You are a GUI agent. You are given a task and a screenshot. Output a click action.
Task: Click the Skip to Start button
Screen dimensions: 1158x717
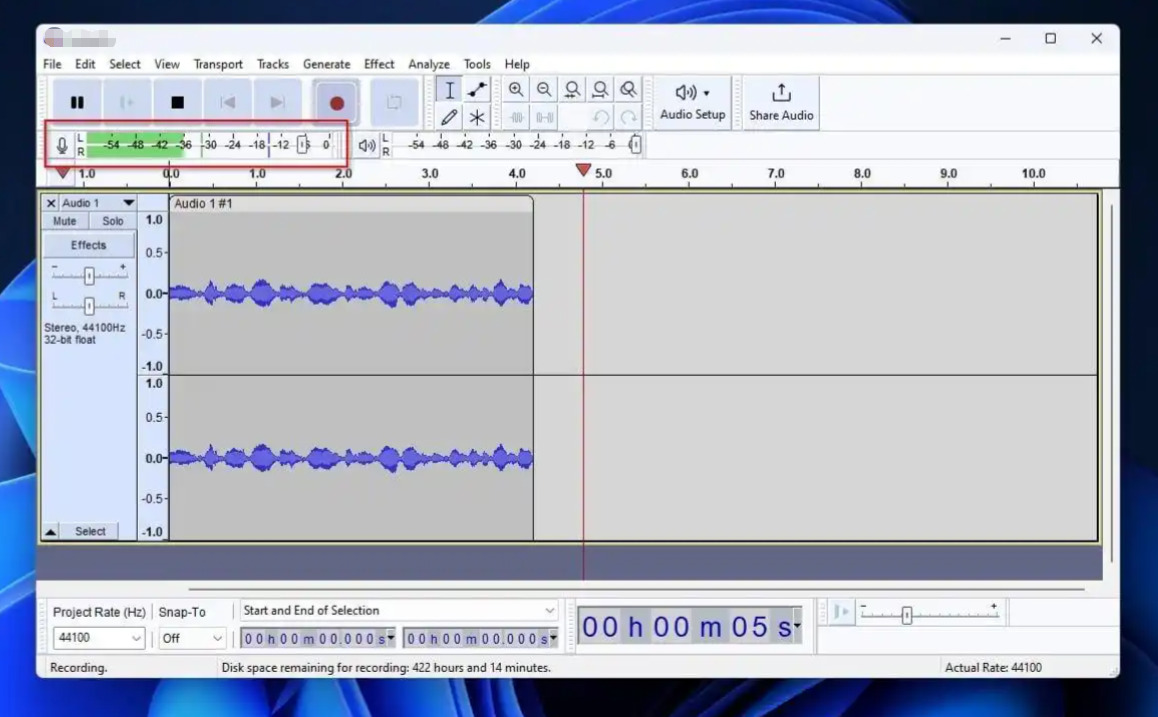tap(227, 102)
